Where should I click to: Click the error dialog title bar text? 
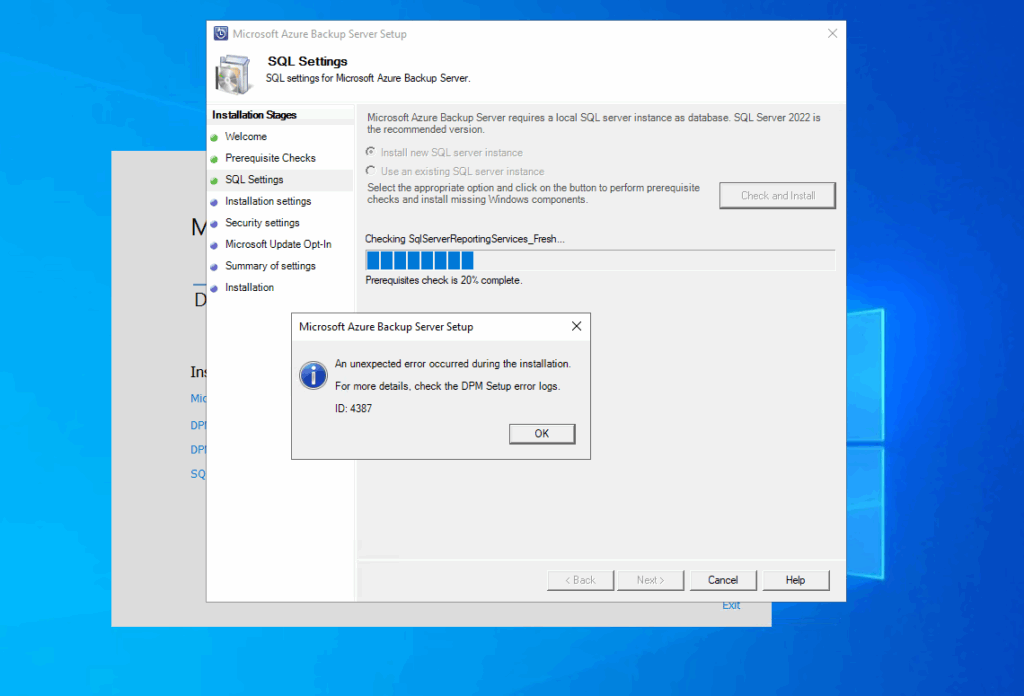[386, 327]
